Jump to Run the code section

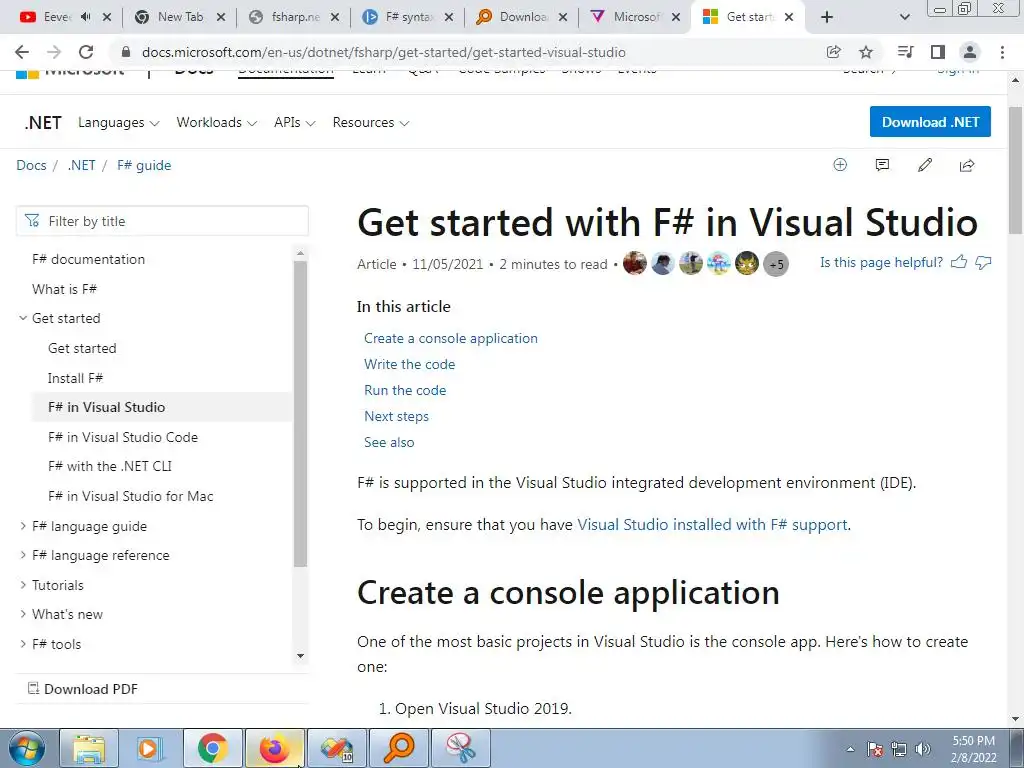pyautogui.click(x=405, y=391)
